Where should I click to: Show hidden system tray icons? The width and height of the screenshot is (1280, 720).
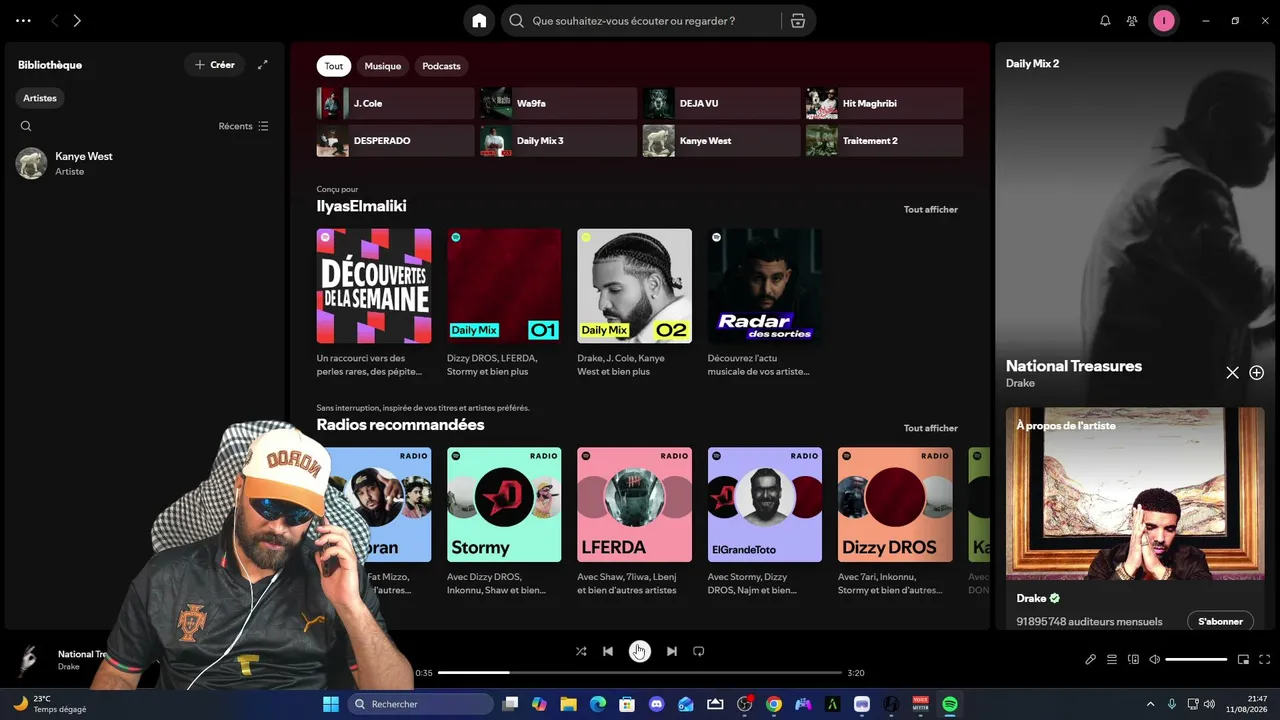[x=1150, y=704]
